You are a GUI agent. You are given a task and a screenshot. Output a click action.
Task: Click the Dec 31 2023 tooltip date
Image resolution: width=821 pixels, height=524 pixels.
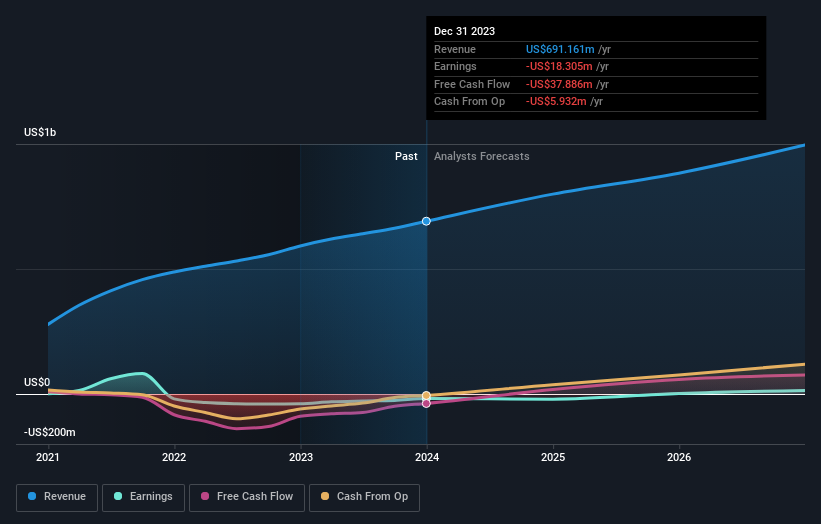[464, 31]
